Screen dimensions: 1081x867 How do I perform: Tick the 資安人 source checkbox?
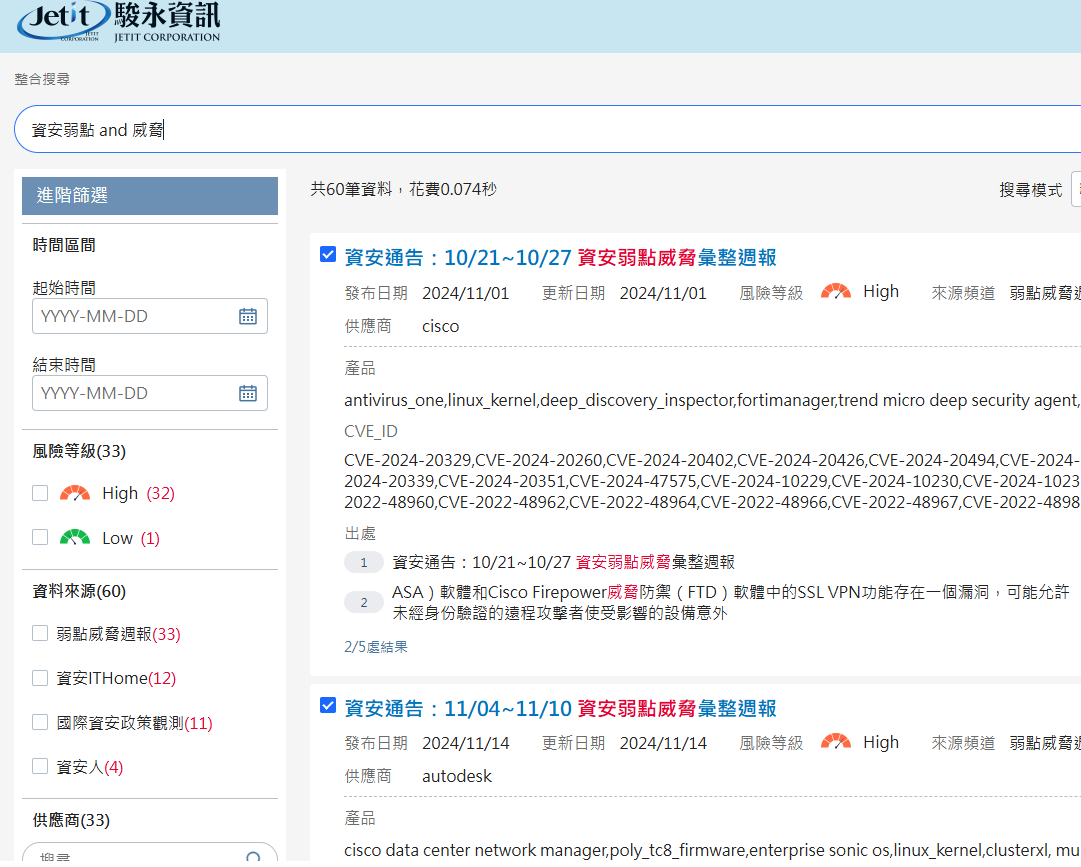(40, 766)
